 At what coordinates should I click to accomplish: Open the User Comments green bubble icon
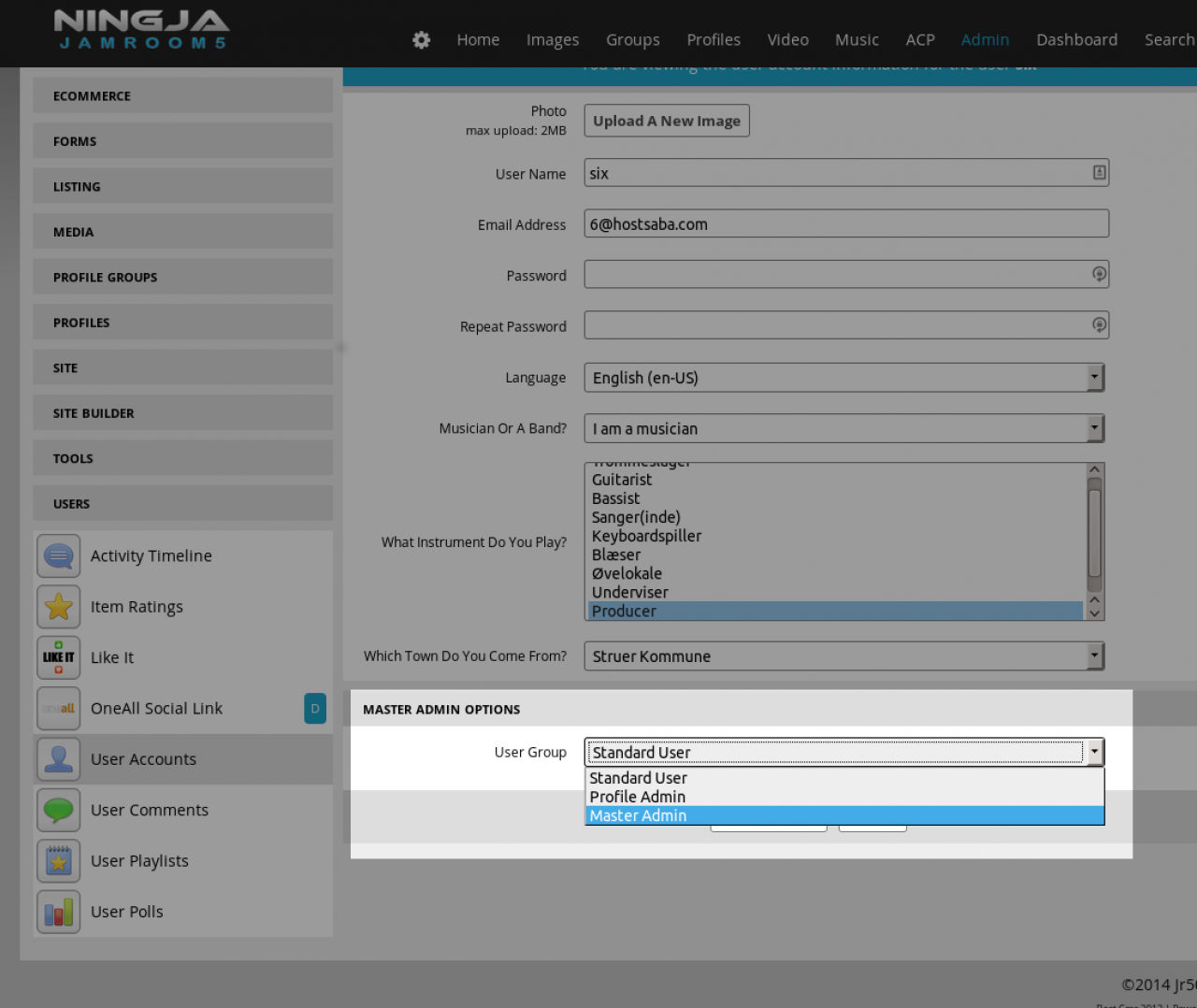(58, 810)
